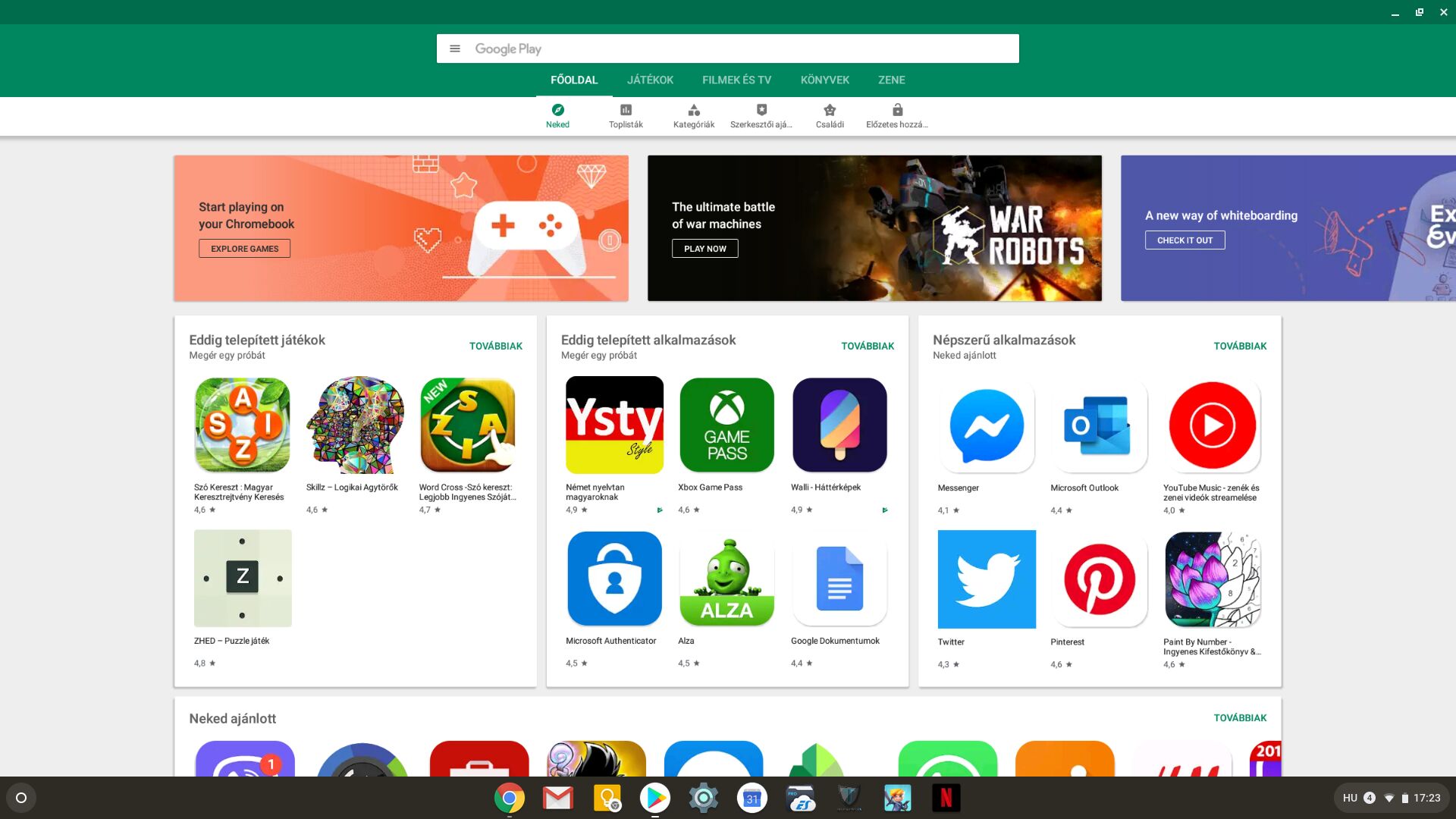Open the ZENE tab
Screen dimensions: 1456x819
click(891, 80)
